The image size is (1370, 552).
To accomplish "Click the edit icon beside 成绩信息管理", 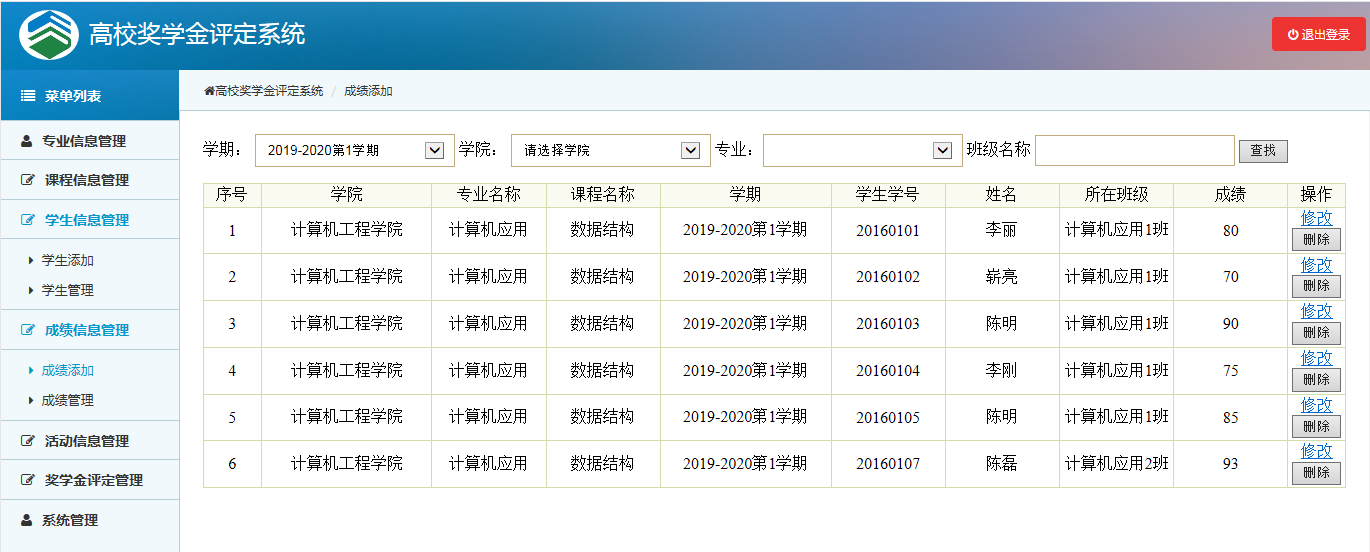I will 28,330.
